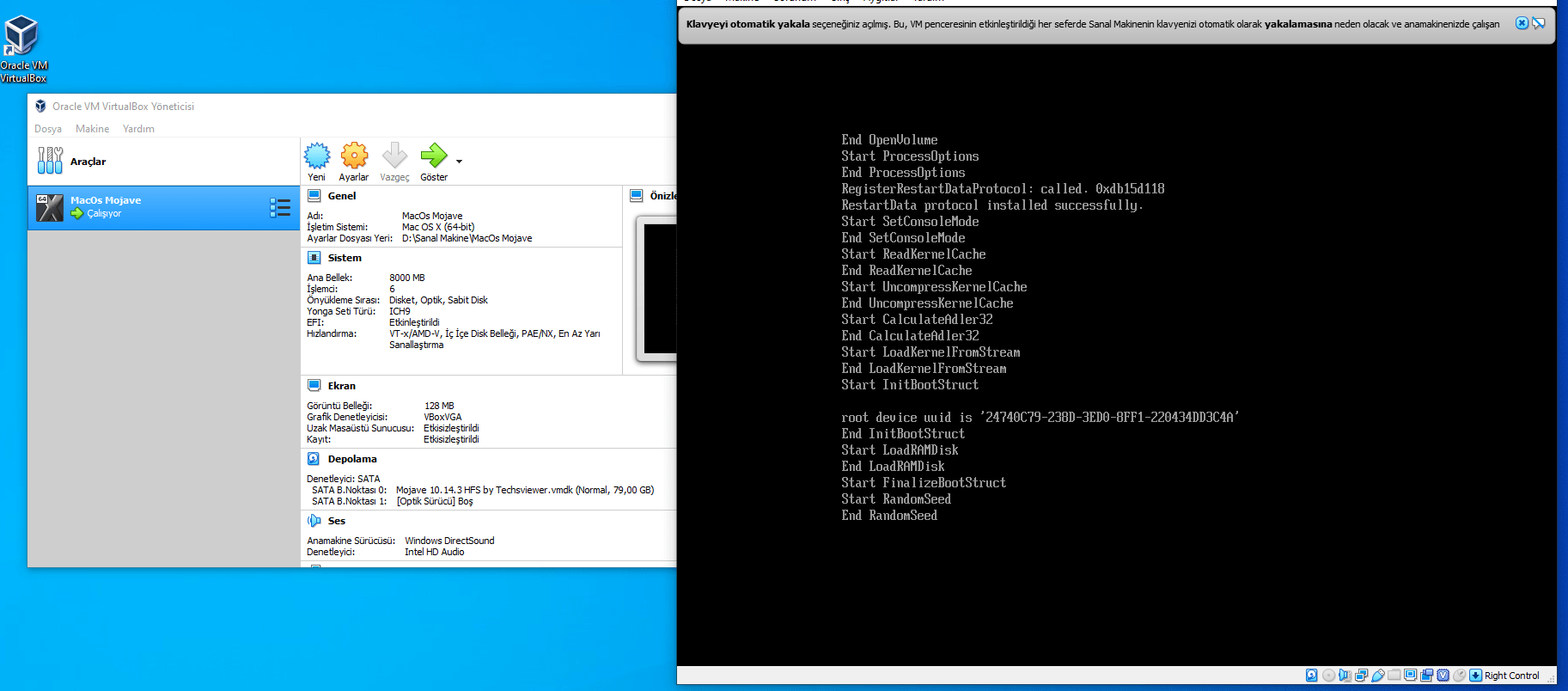Viewport: 1568px width, 691px height.
Task: Click the 'Windows DirectSound' host driver value
Action: pyautogui.click(x=449, y=541)
